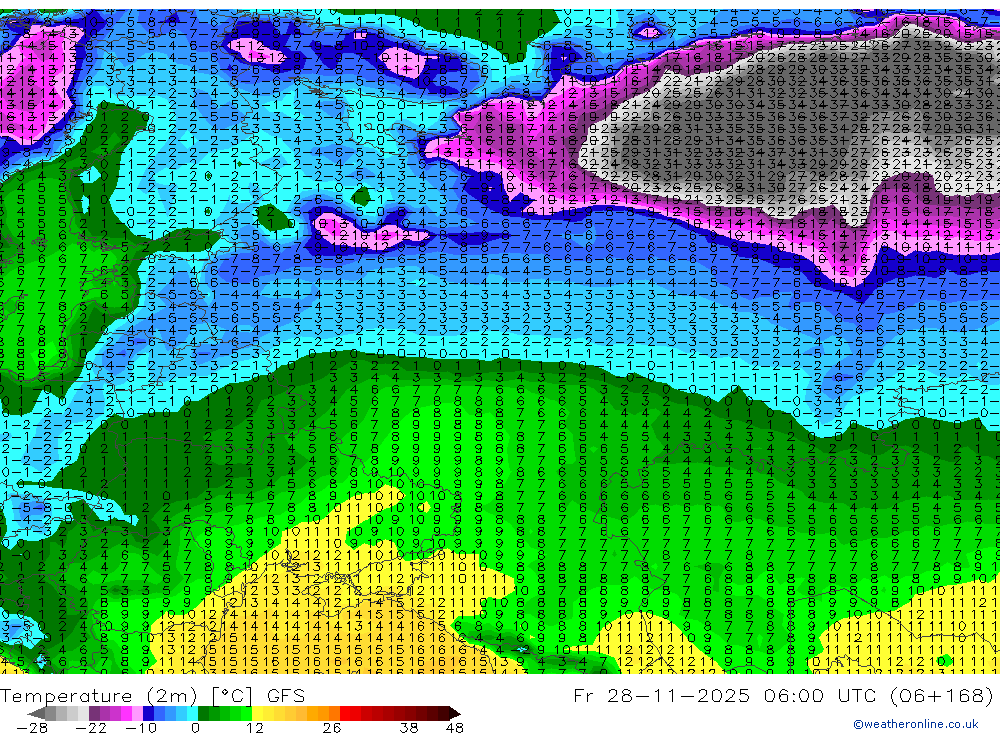This screenshot has width=1000, height=733.
Task: Click the 'GFS' model label
Action: pos(286,696)
